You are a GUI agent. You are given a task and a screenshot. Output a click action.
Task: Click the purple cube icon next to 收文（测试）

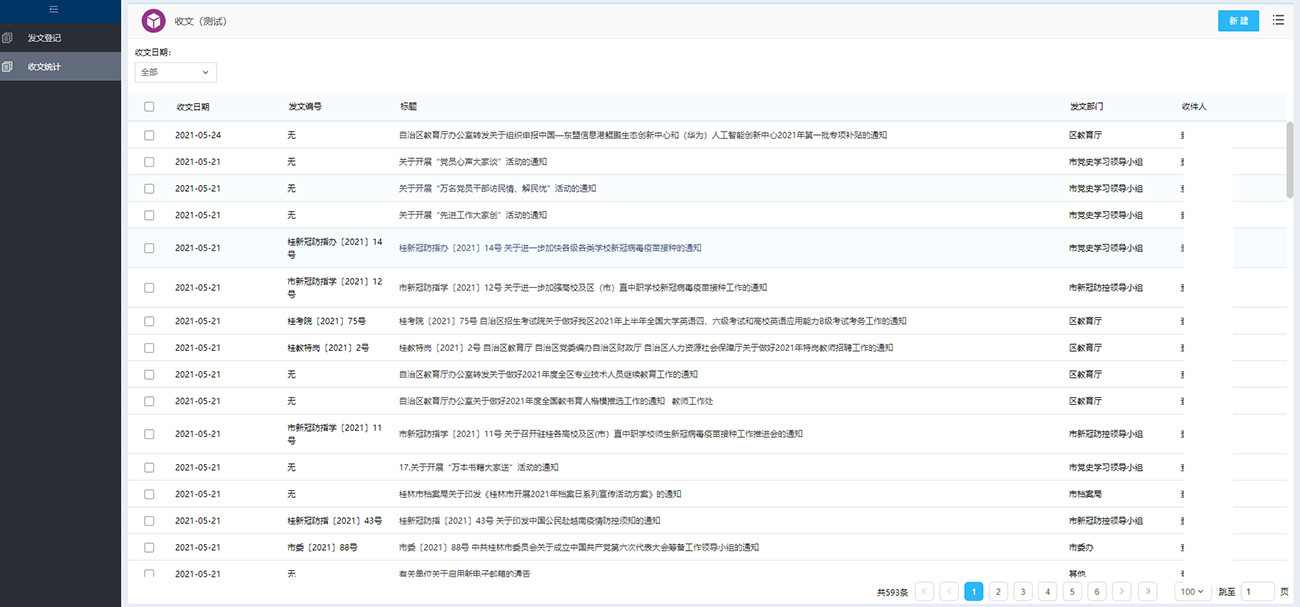153,21
